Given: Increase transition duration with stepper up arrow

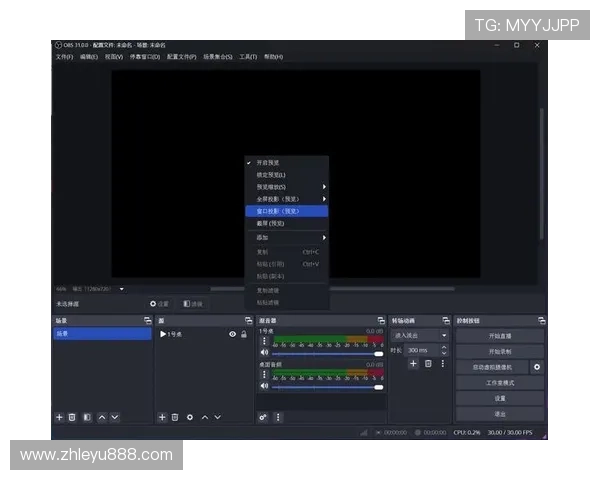Looking at the screenshot, I should pyautogui.click(x=444, y=348).
